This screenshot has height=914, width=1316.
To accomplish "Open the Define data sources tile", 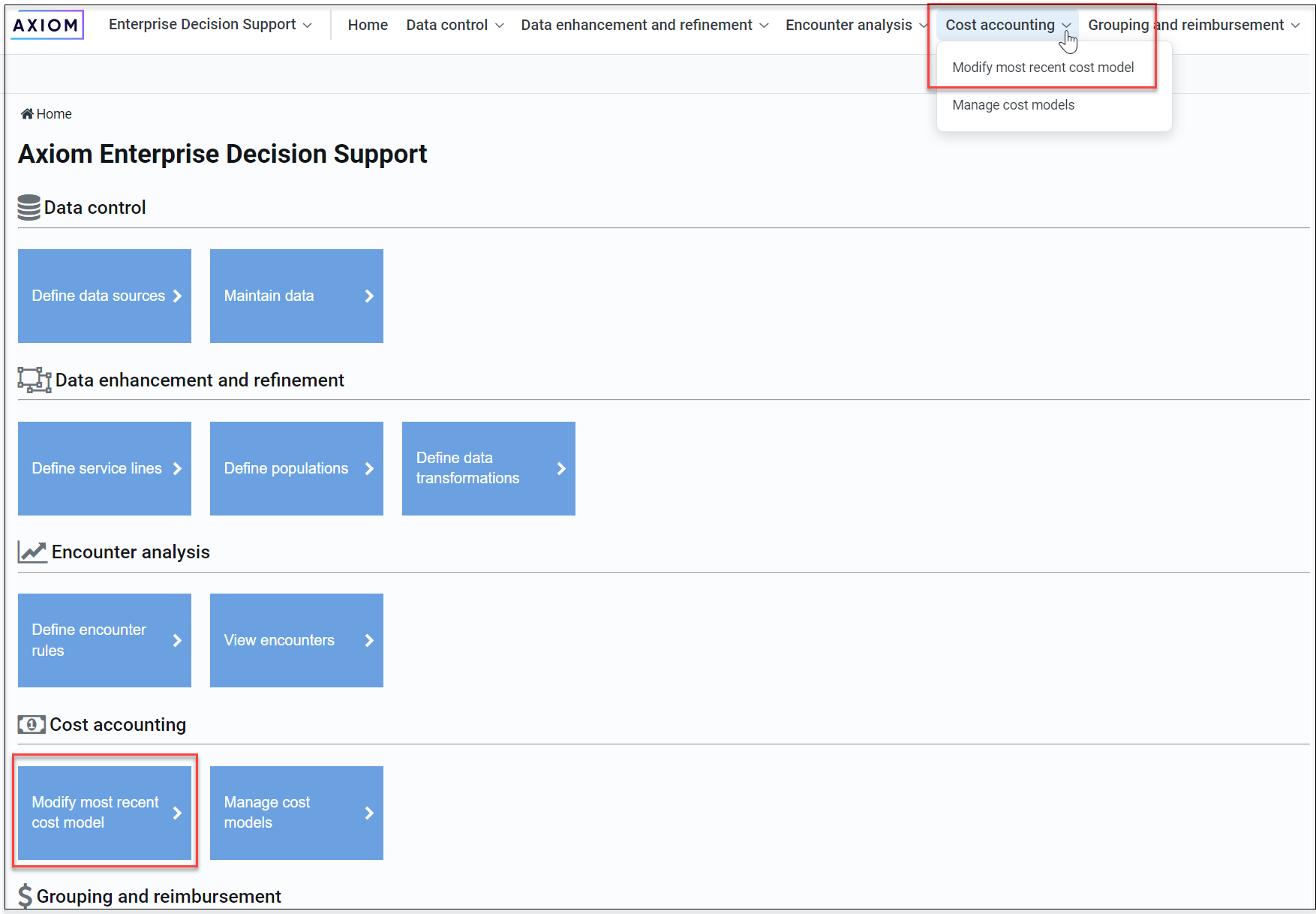I will pyautogui.click(x=104, y=296).
